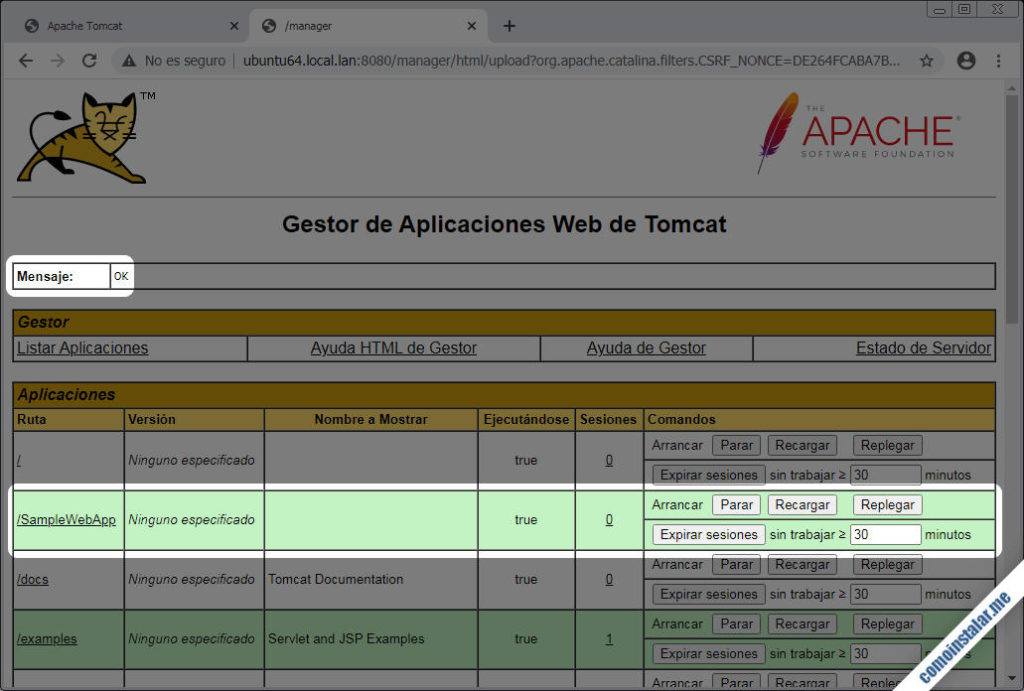Close the Apache Tomcat tab

click(x=234, y=26)
